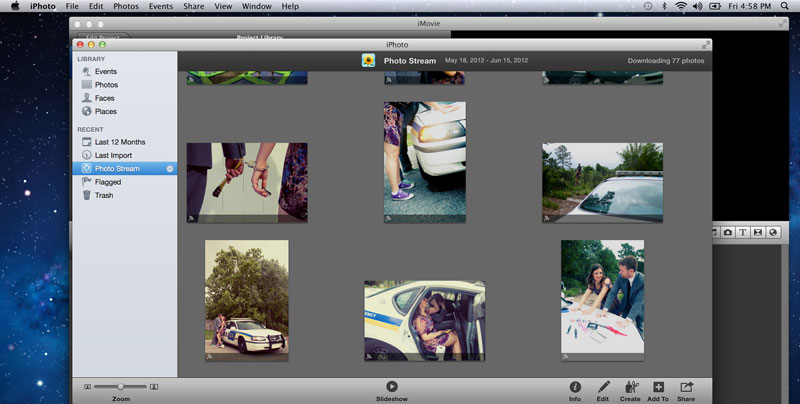This screenshot has height=404, width=800.
Task: Toggle iPhoto full-screen arrows icon
Action: 706,45
